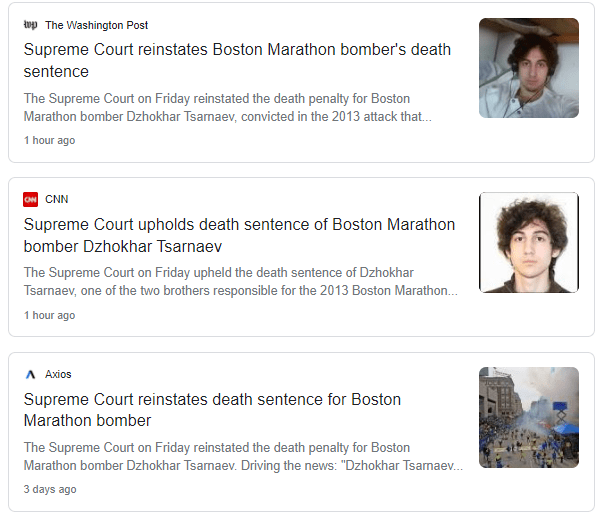
Task: Click '1 hour ago' in the Washington Post card
Action: click(49, 141)
